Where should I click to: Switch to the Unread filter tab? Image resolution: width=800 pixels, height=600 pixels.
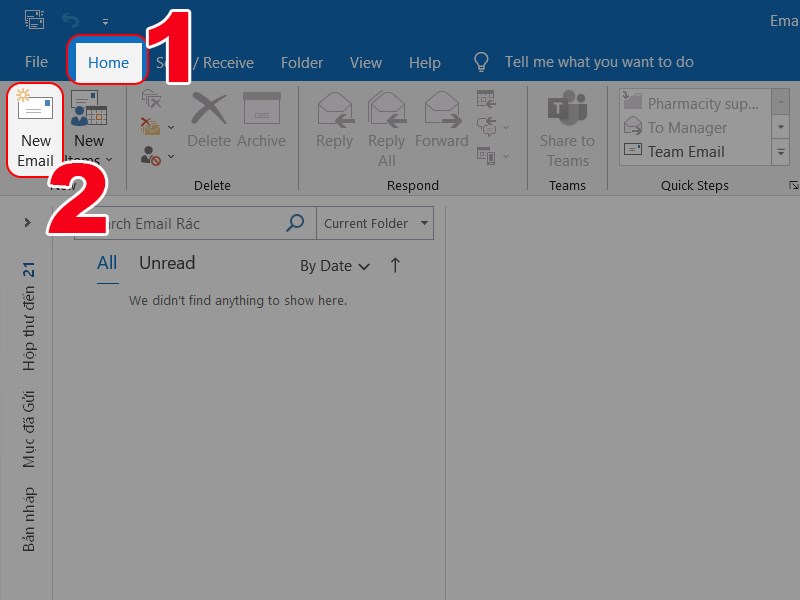(x=166, y=263)
